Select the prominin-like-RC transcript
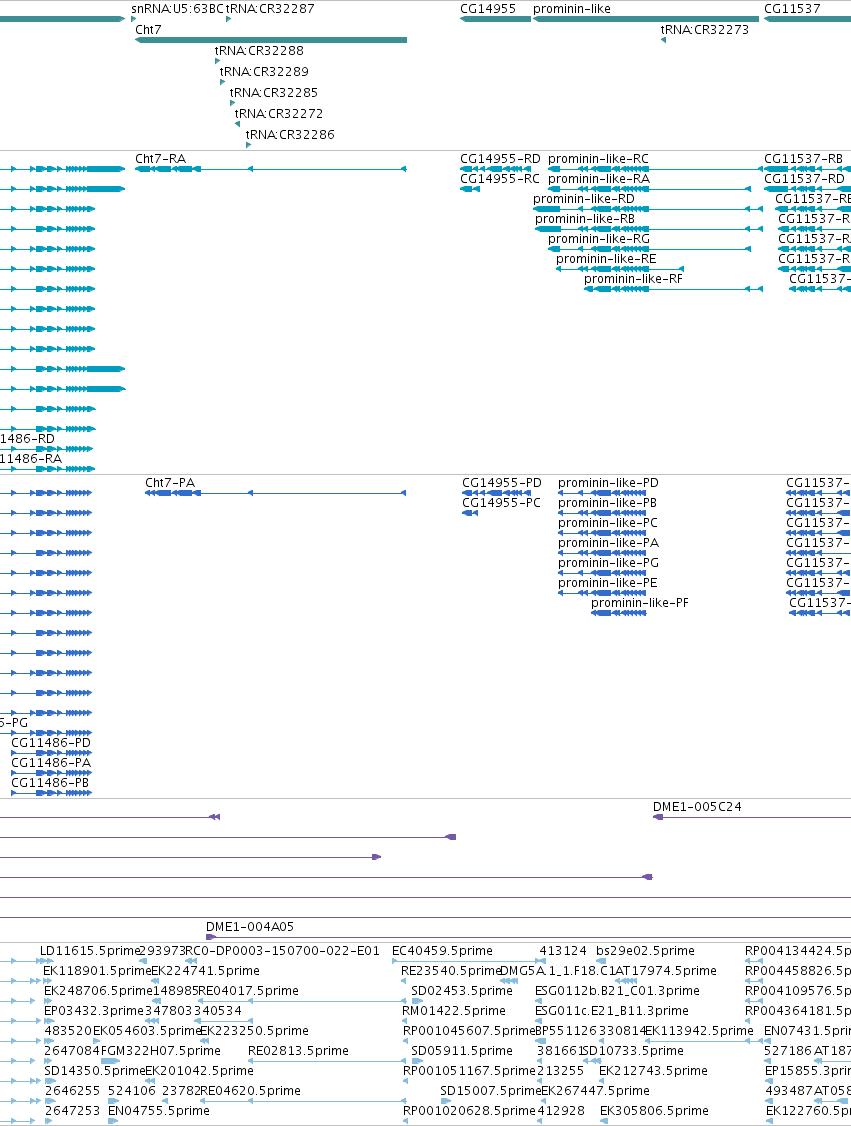The height and width of the screenshot is (1126, 851). pos(598,158)
